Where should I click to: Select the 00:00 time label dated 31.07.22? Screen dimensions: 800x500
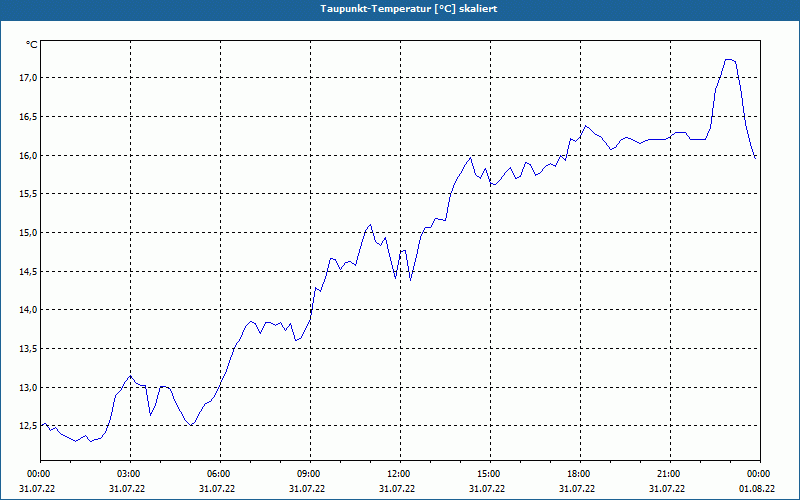click(38, 474)
